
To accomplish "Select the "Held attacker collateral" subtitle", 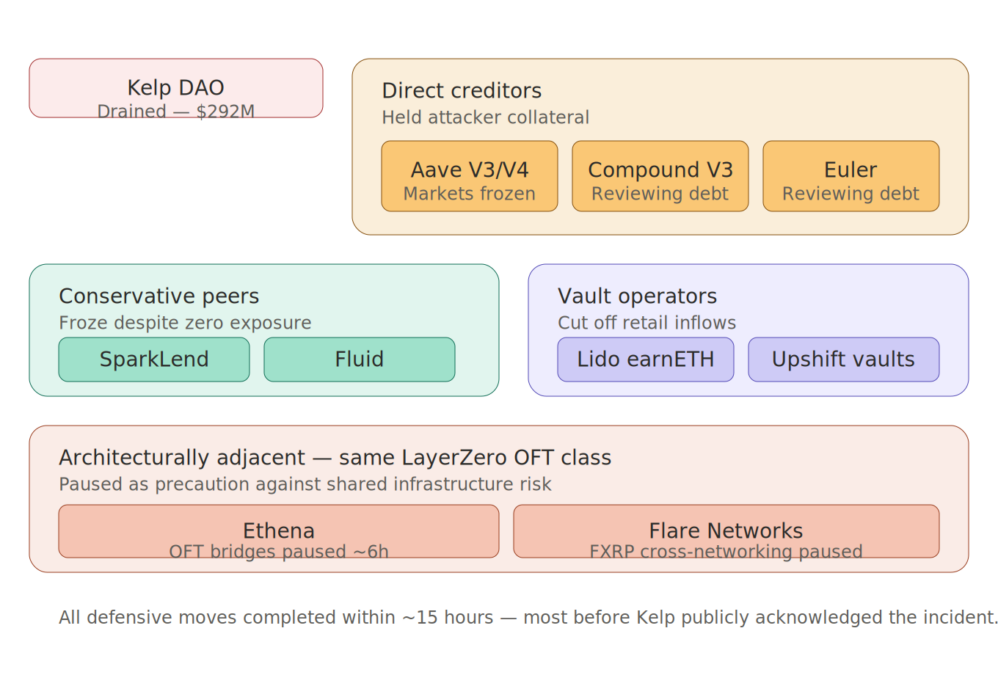I will (485, 118).
